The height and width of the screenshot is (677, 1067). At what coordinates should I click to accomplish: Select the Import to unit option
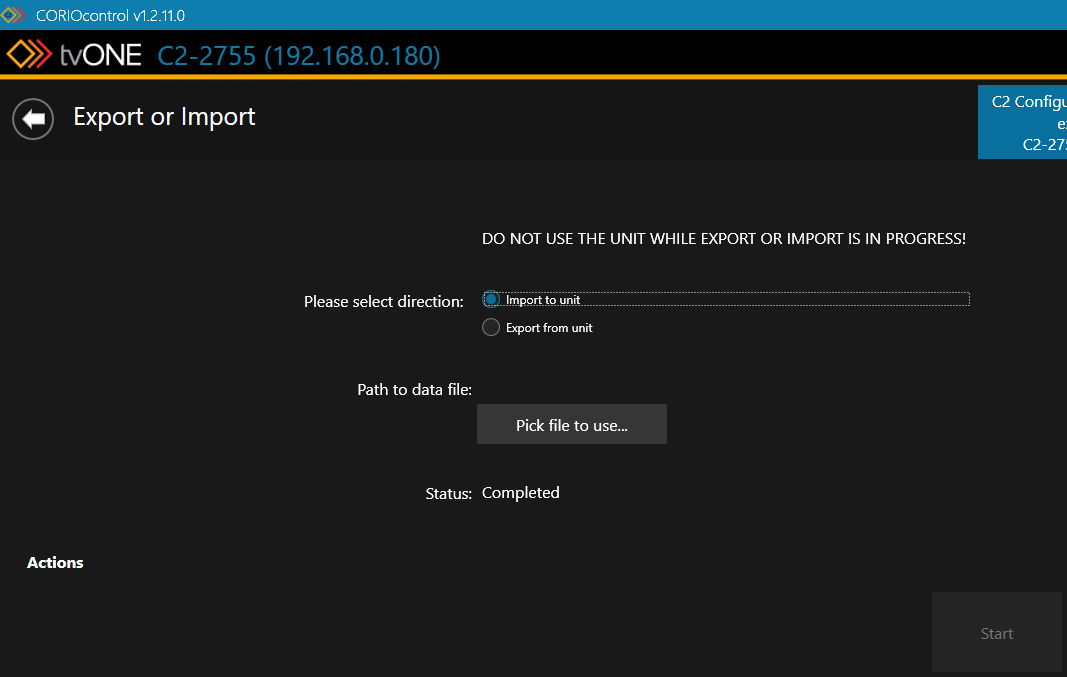(491, 300)
